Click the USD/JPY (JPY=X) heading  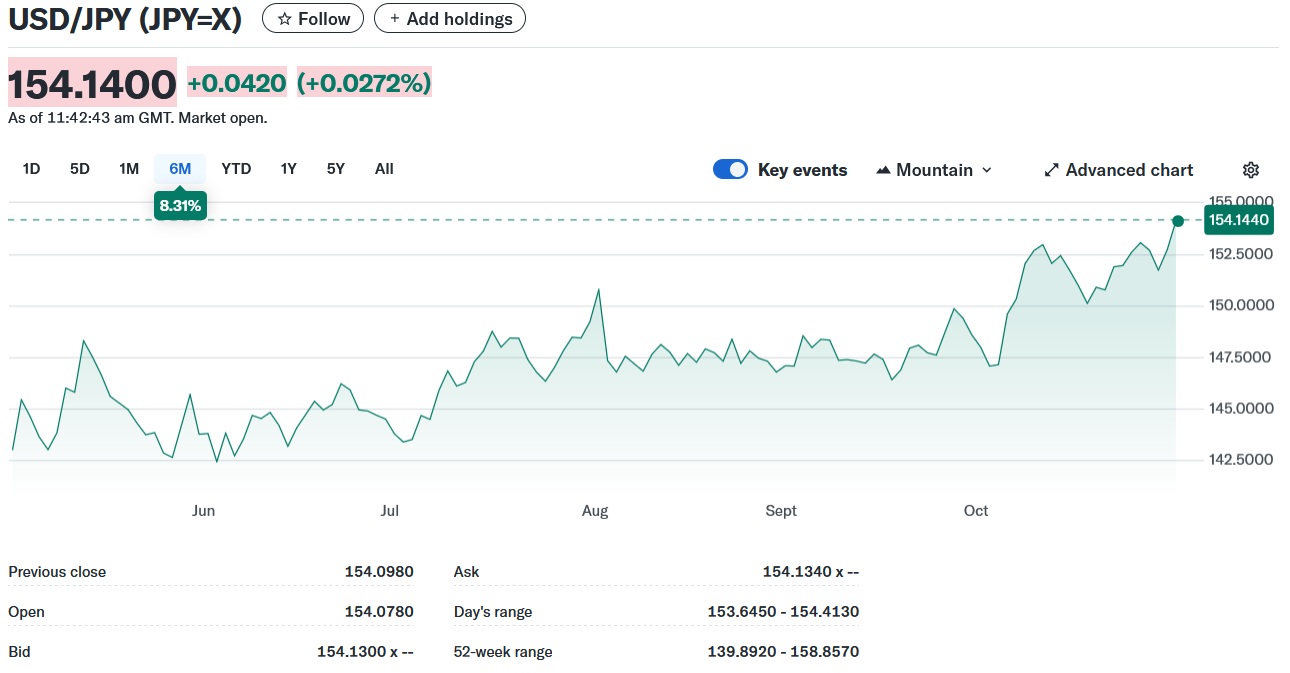point(125,19)
